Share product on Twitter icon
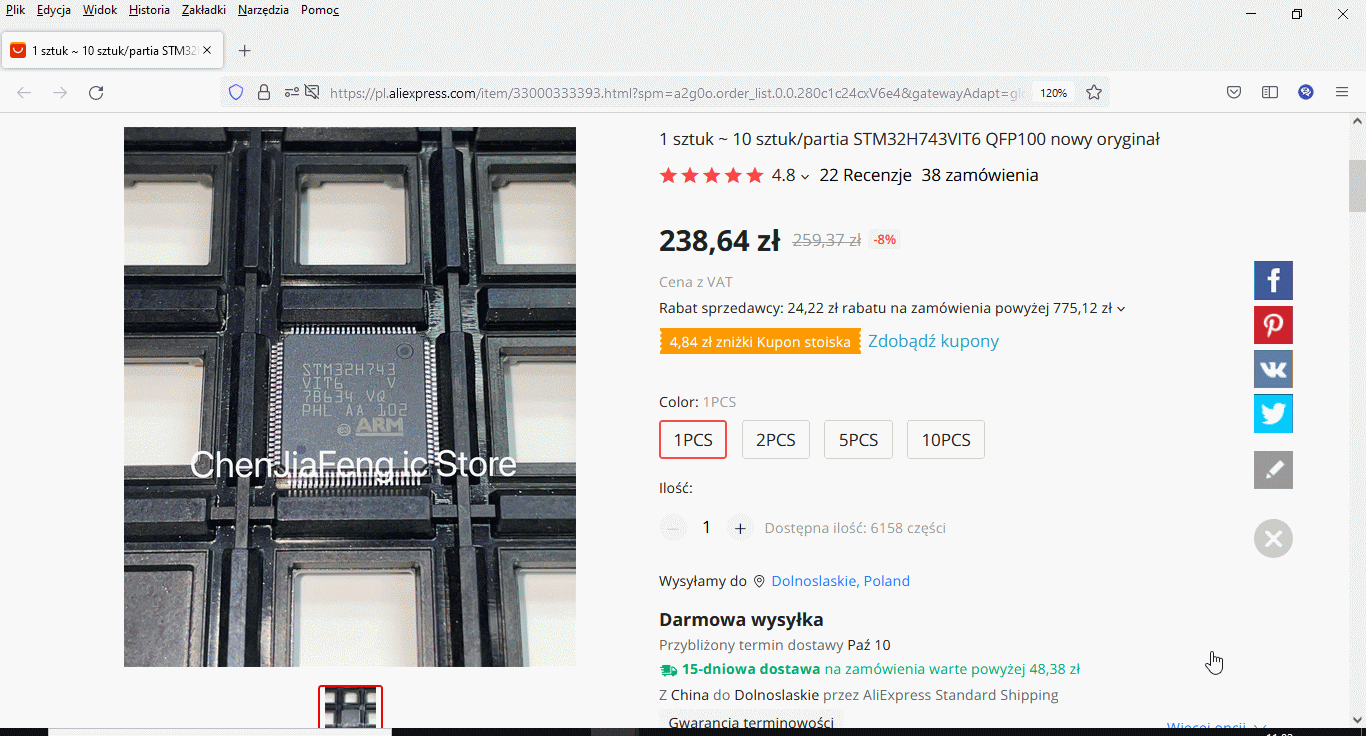 (1273, 413)
